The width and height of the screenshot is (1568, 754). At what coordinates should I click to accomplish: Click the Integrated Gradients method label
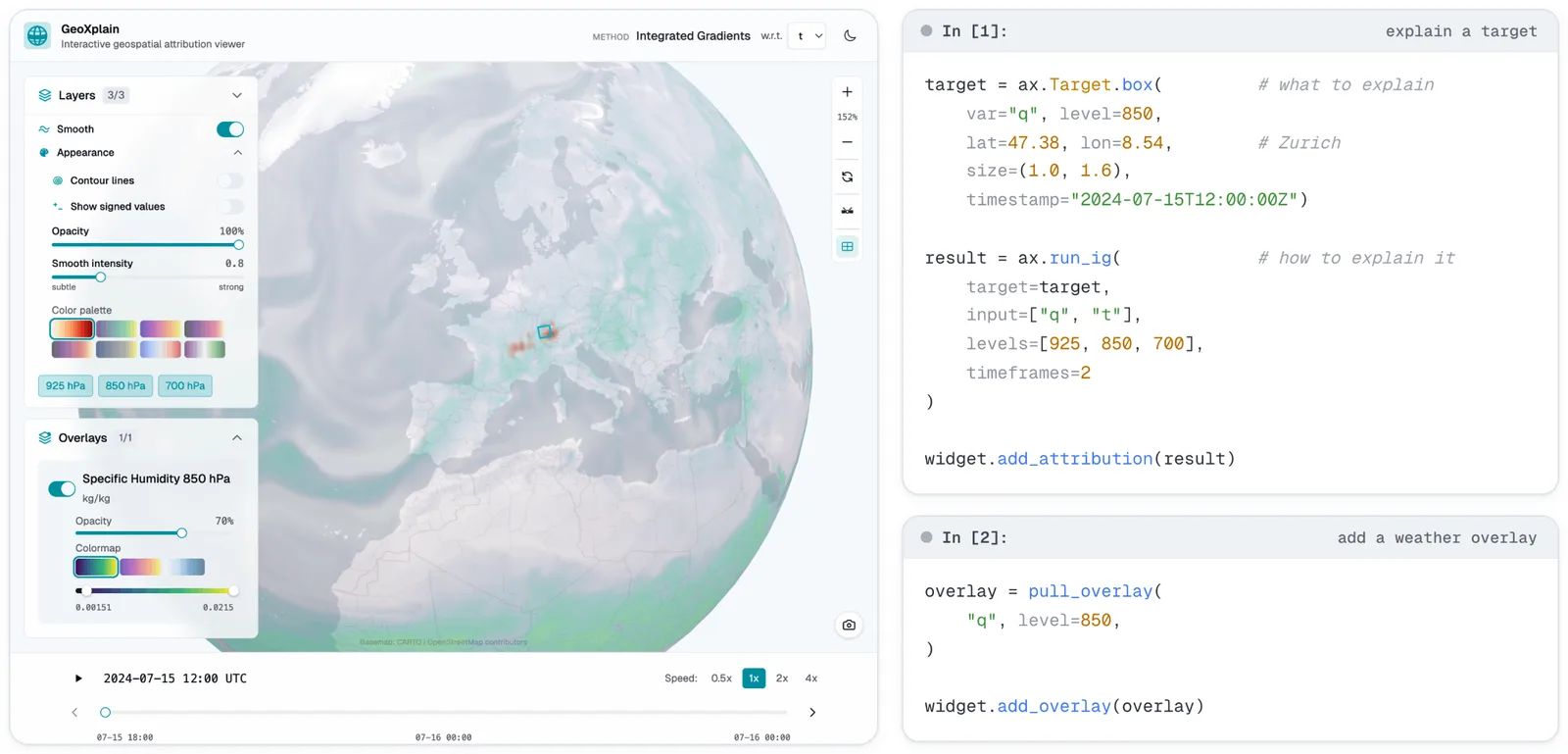tap(693, 36)
